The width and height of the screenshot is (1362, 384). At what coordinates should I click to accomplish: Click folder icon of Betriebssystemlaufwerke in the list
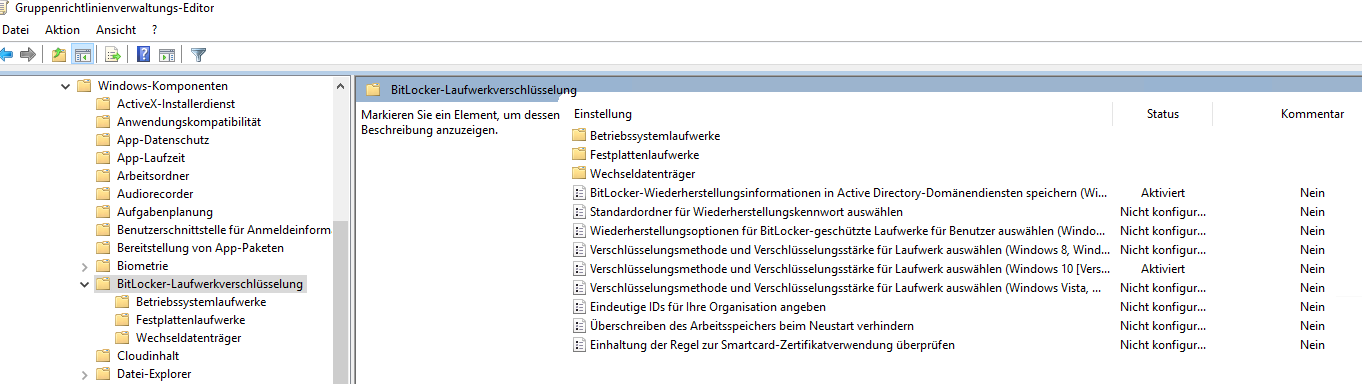(578, 135)
